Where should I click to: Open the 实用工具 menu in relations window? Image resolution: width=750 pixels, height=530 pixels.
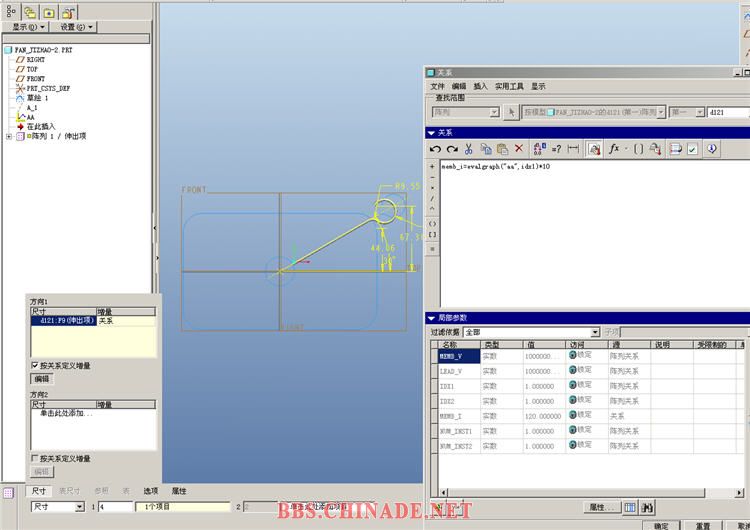point(509,87)
